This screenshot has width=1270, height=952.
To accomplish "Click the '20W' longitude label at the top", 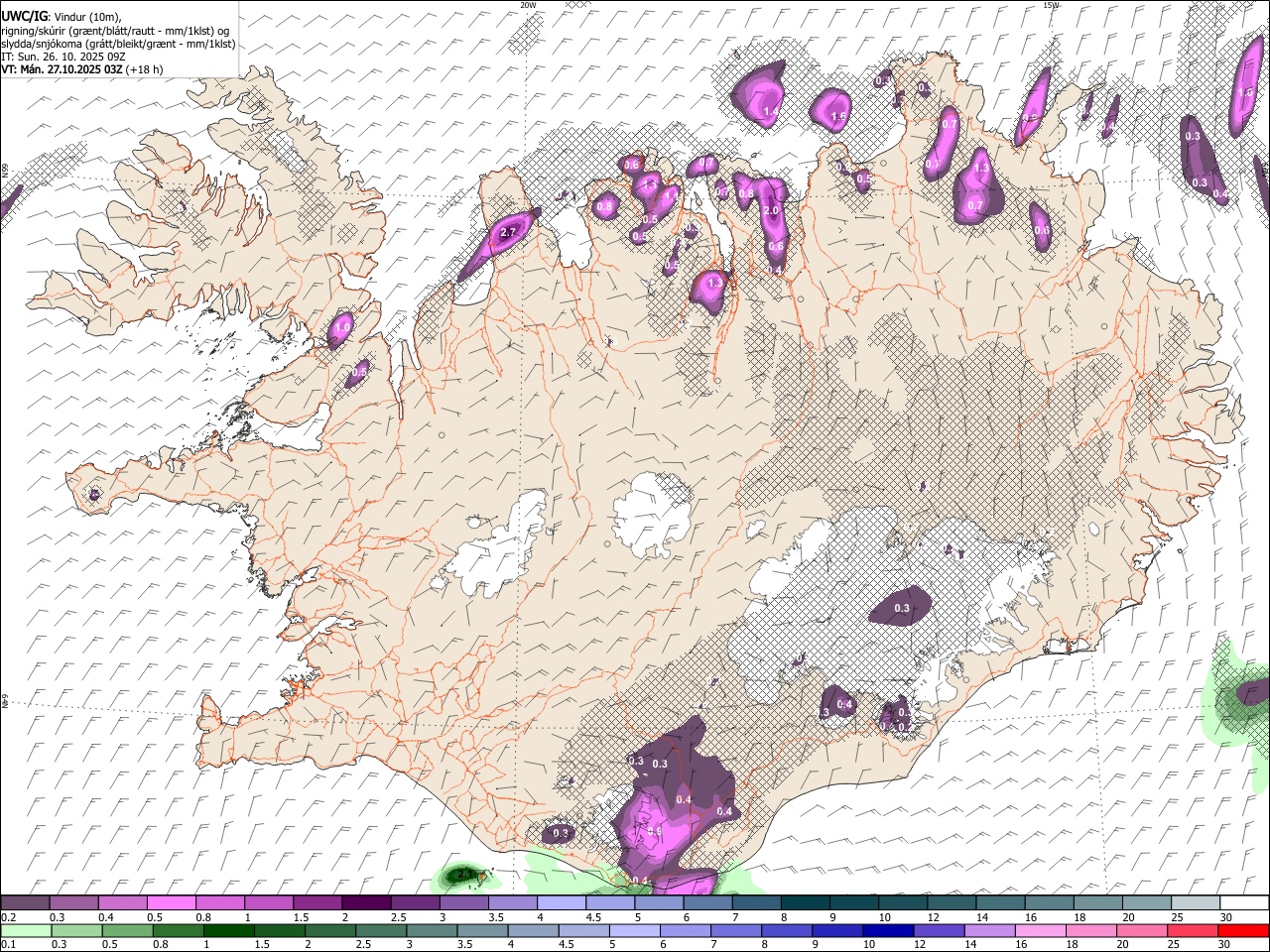I will tap(528, 5).
